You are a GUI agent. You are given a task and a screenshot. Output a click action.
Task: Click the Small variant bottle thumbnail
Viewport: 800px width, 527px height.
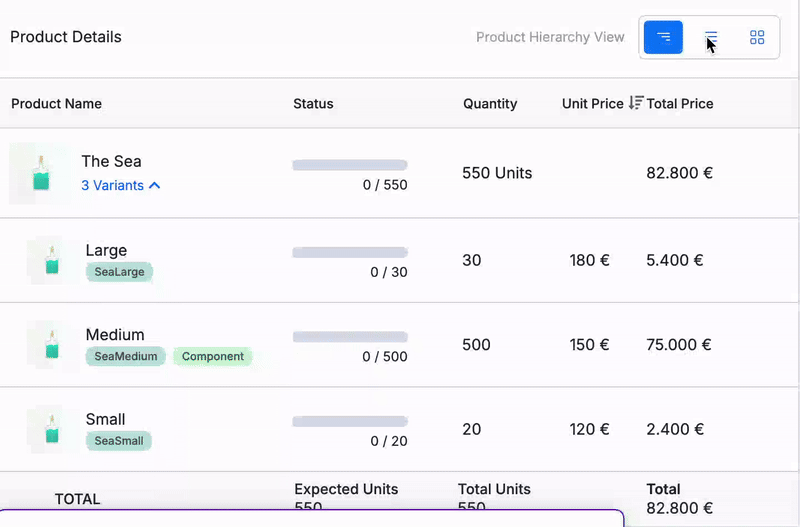point(52,429)
